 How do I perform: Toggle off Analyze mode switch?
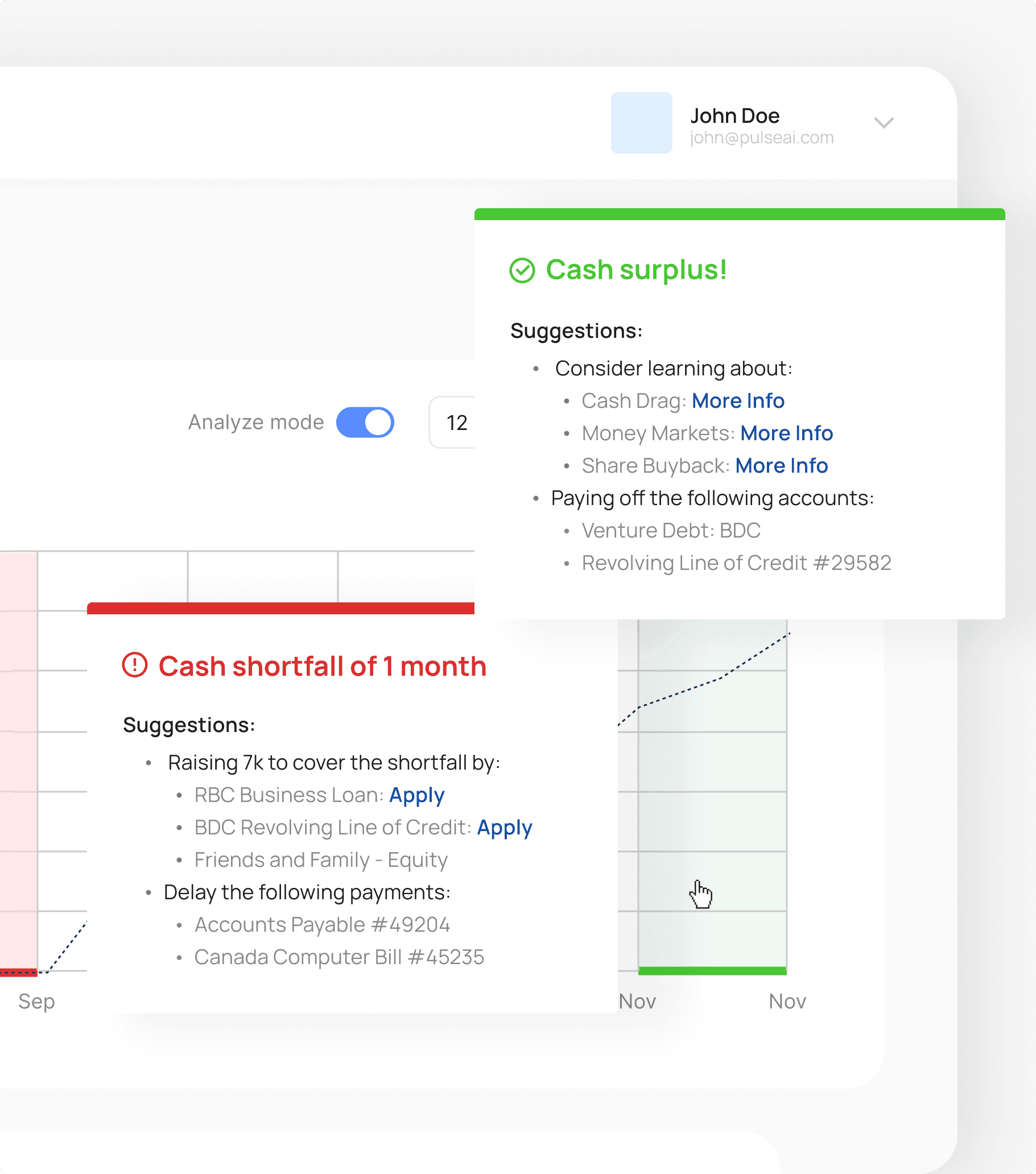click(x=365, y=423)
